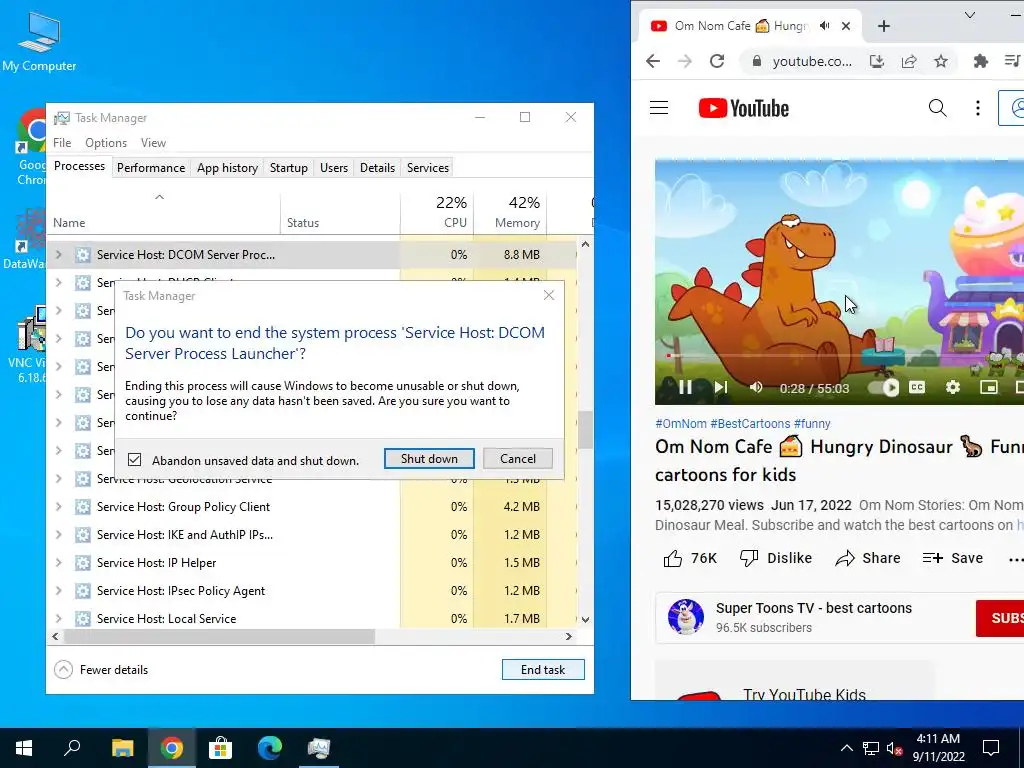1024x768 pixels.
Task: Open Windows Start menu
Action: pos(24,748)
